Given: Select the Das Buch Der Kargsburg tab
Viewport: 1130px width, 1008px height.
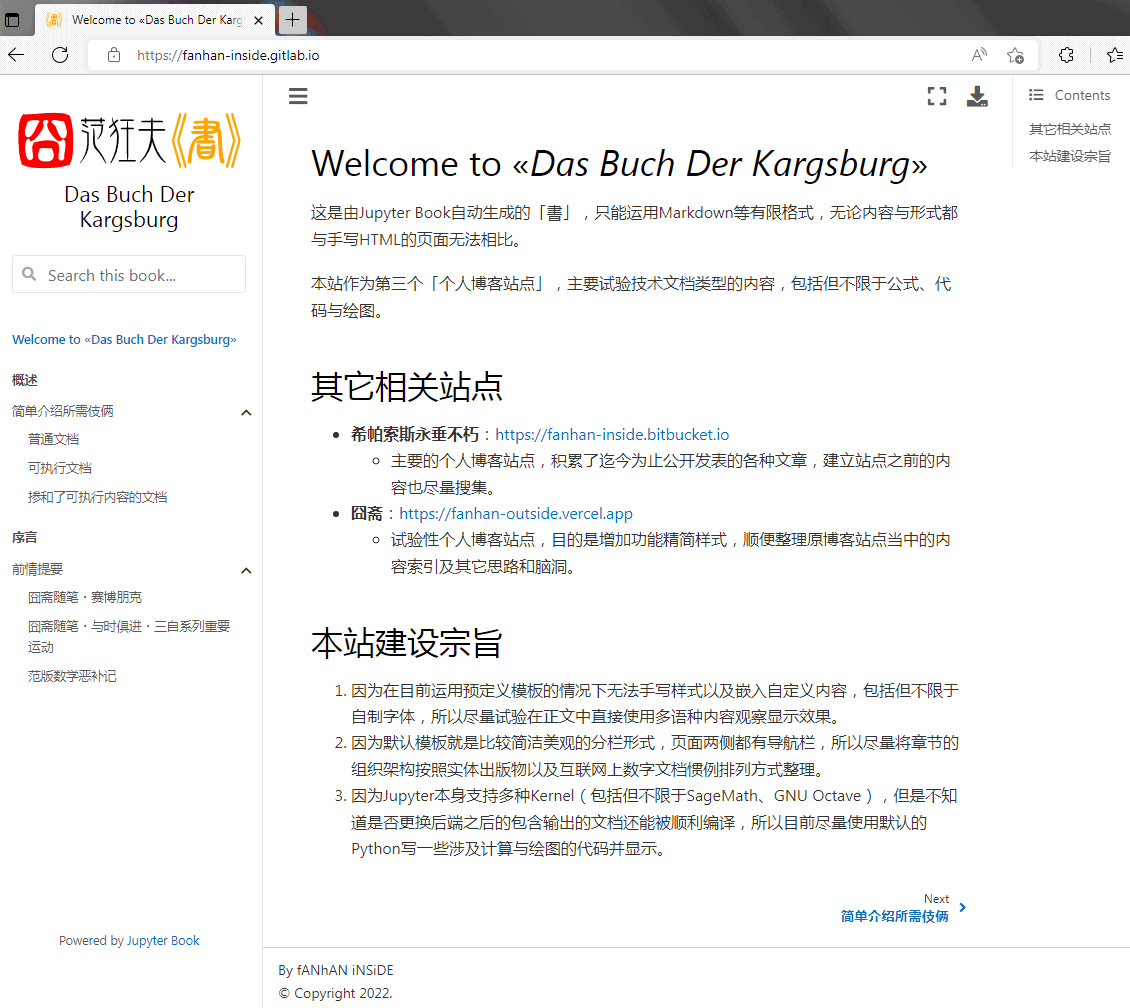Looking at the screenshot, I should tap(154, 19).
